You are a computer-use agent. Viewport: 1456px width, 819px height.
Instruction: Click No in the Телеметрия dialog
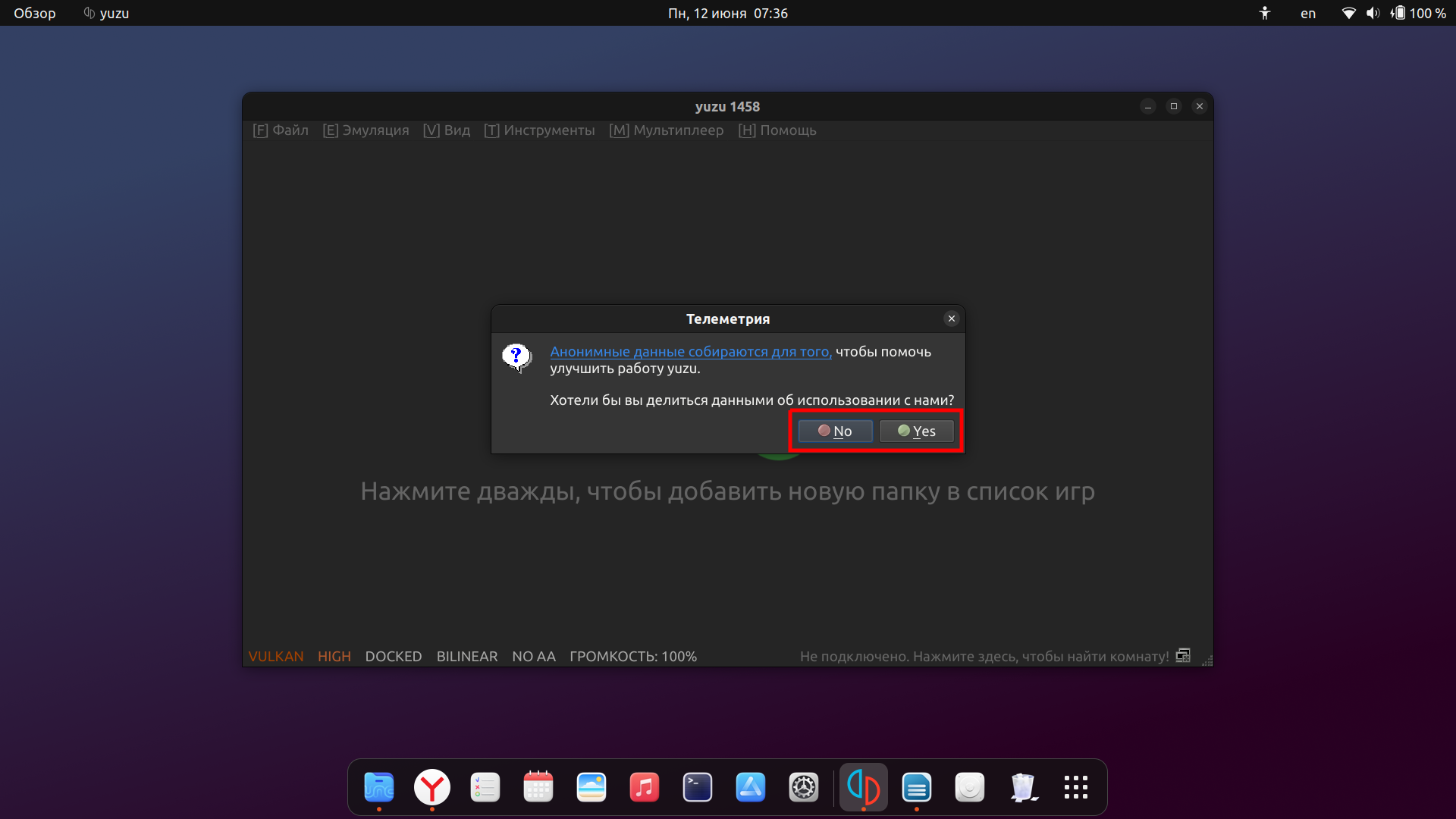tap(835, 431)
